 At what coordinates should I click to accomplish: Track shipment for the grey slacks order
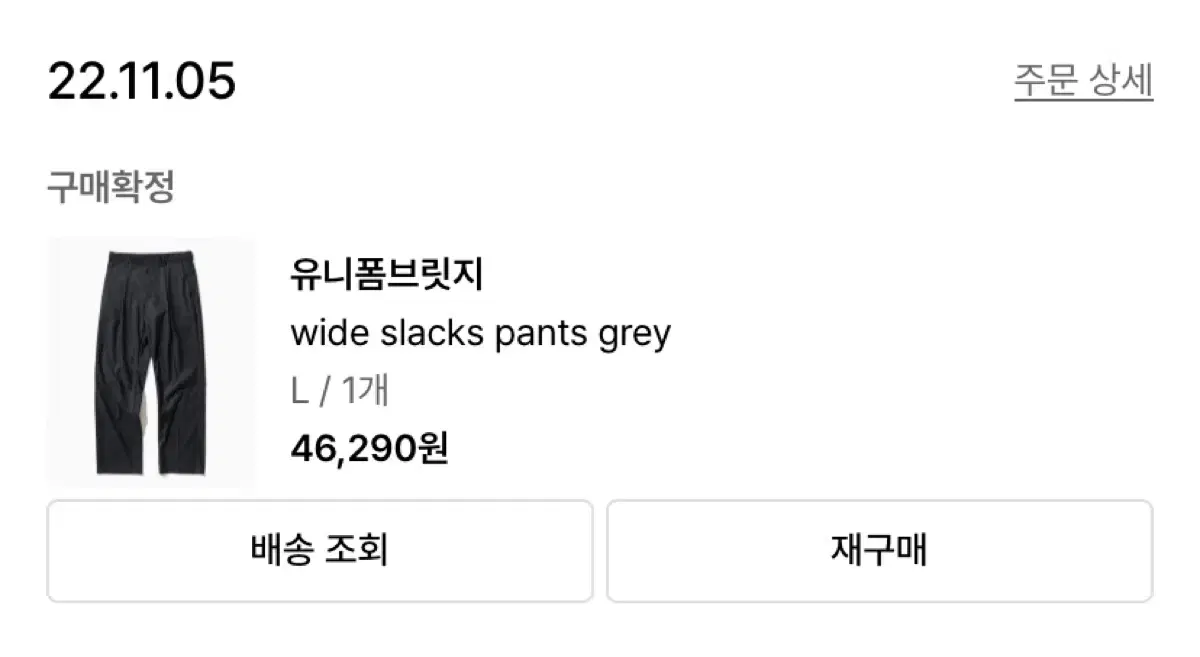pyautogui.click(x=320, y=551)
